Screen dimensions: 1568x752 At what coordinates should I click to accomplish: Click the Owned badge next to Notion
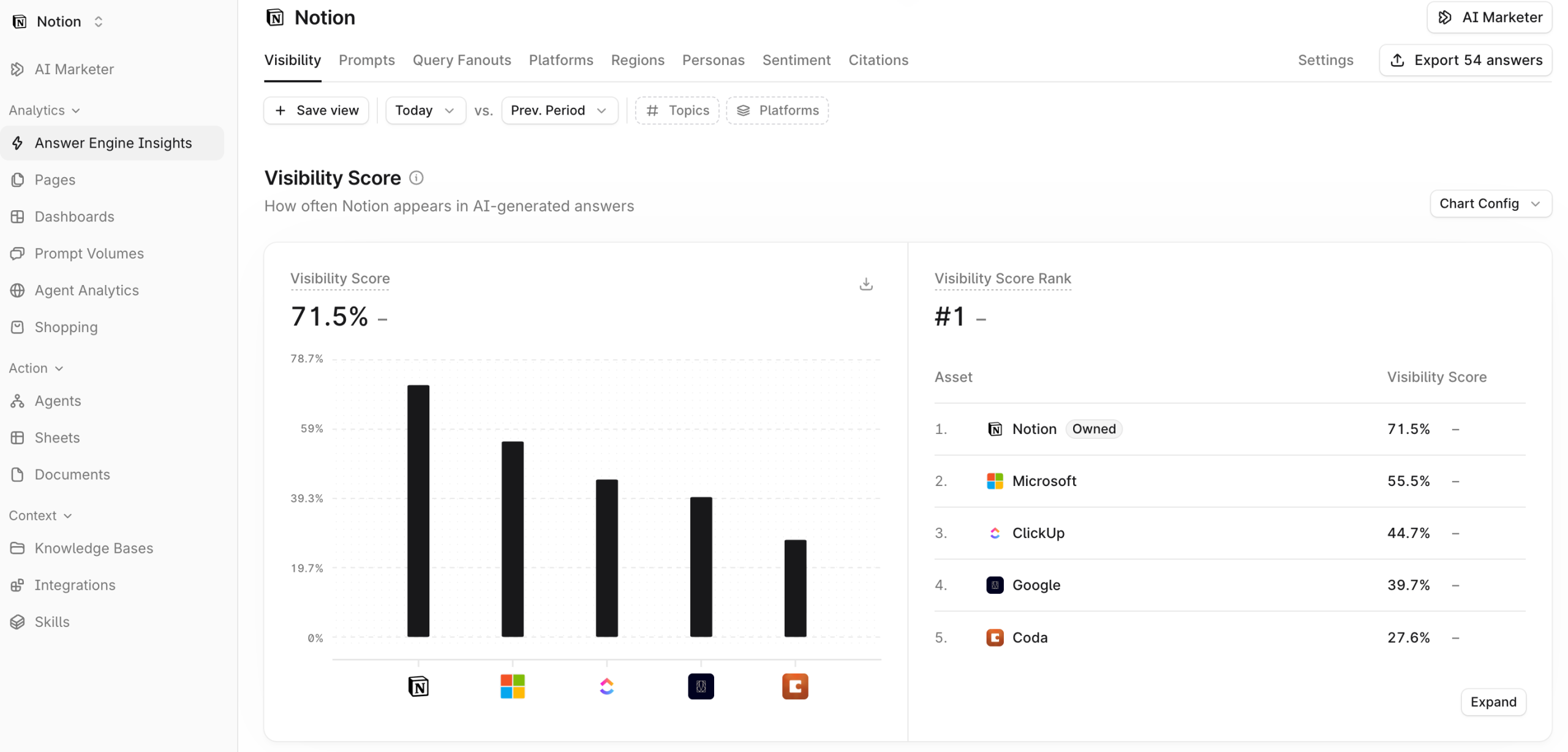[x=1094, y=429]
